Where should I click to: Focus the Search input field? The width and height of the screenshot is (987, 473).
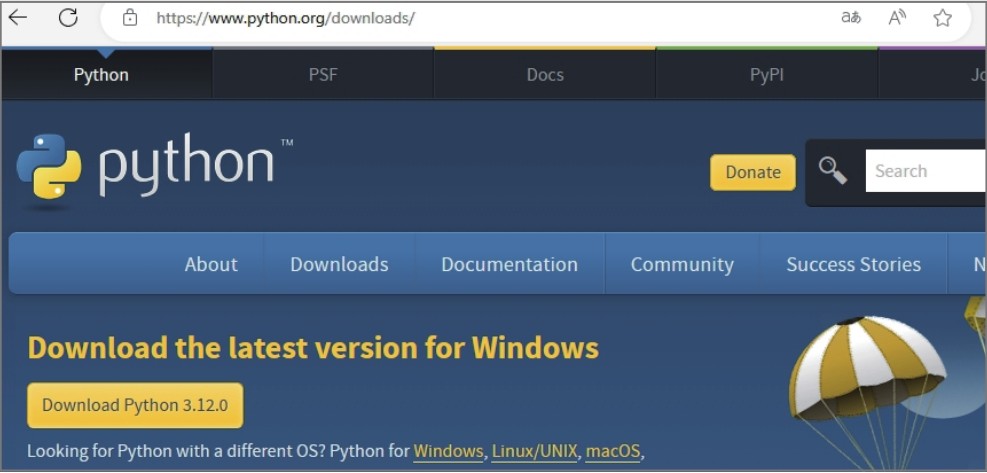point(926,171)
